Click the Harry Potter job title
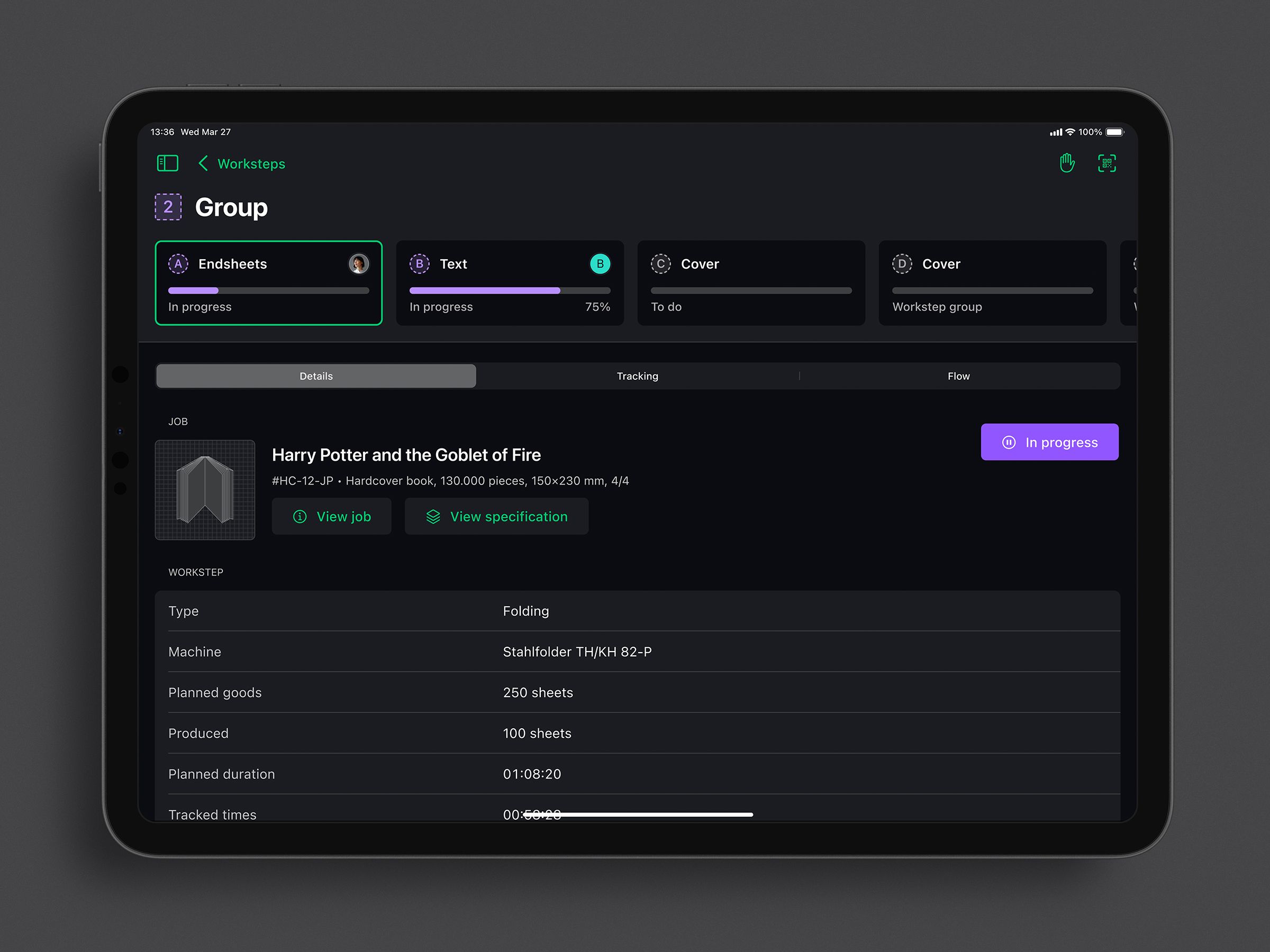 (406, 455)
